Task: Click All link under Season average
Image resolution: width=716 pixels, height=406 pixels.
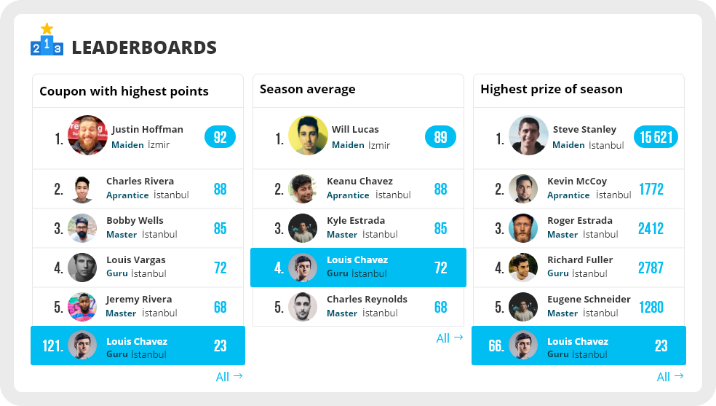Action: (x=449, y=338)
